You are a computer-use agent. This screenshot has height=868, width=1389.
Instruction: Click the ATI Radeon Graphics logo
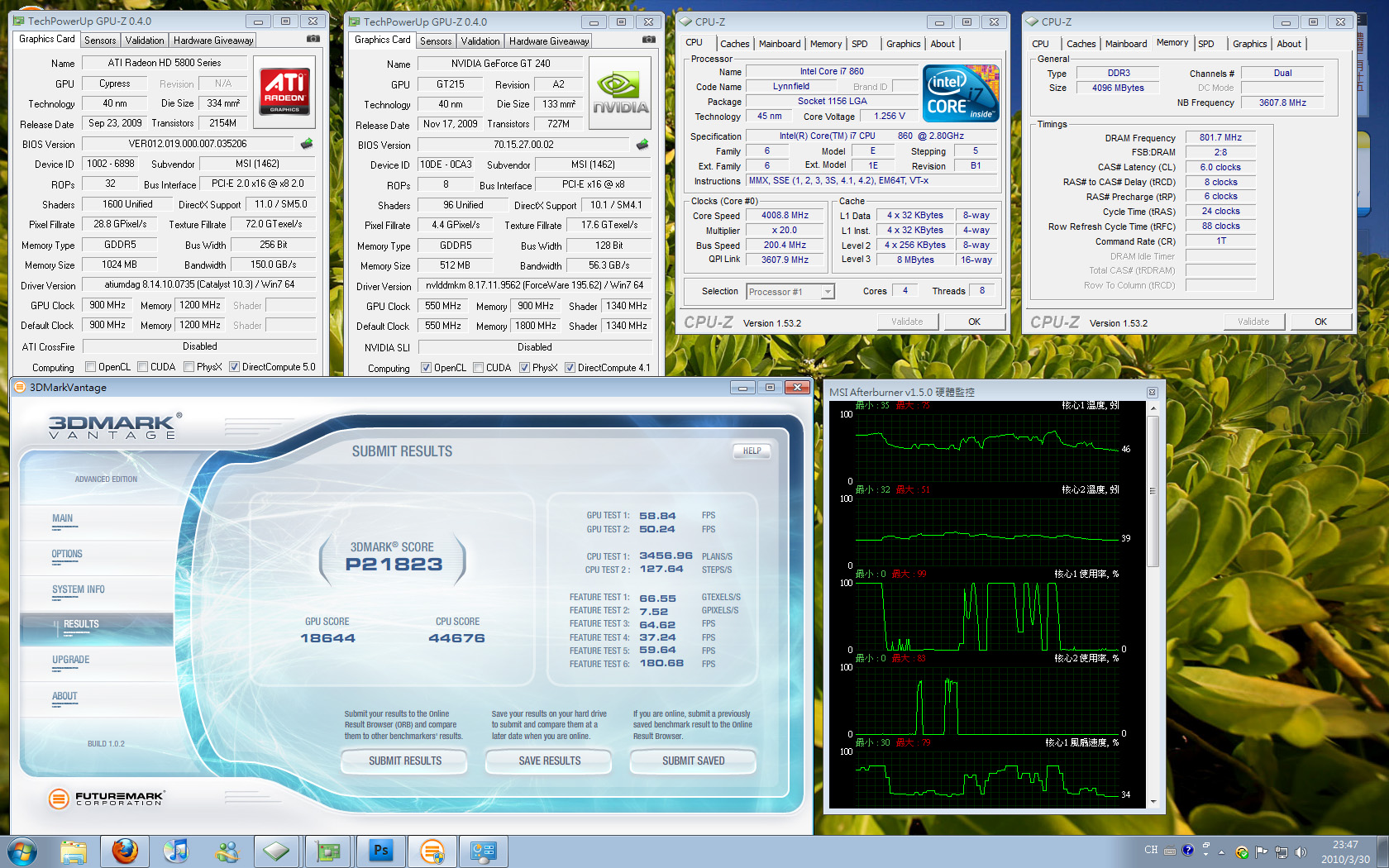click(x=285, y=91)
